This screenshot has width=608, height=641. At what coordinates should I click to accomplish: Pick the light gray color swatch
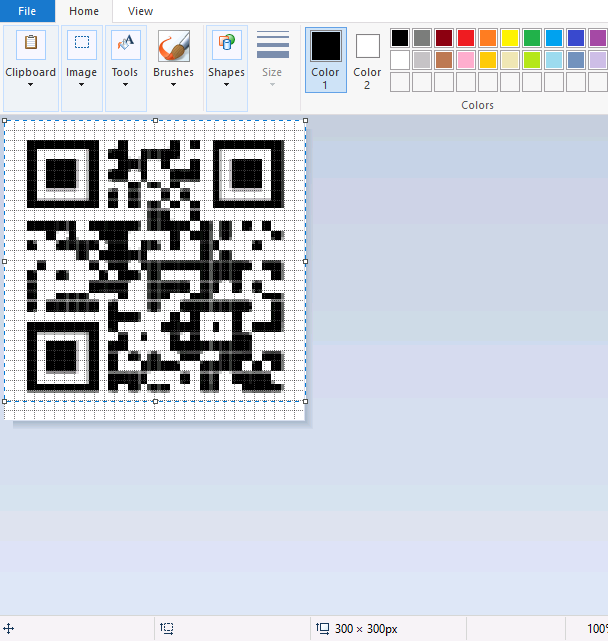(x=422, y=60)
